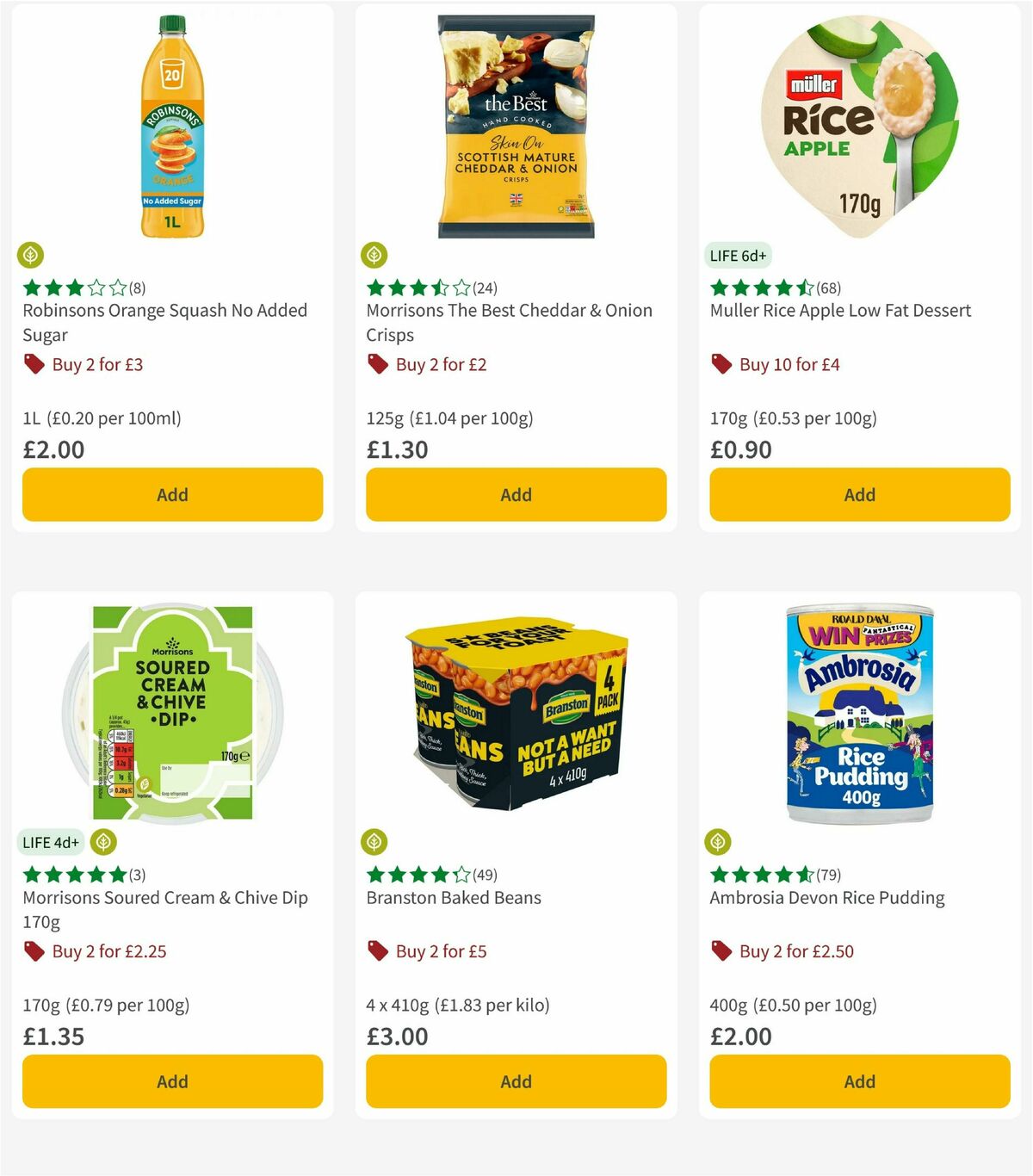Add Branston Baked Beans to the basket

[515, 1081]
